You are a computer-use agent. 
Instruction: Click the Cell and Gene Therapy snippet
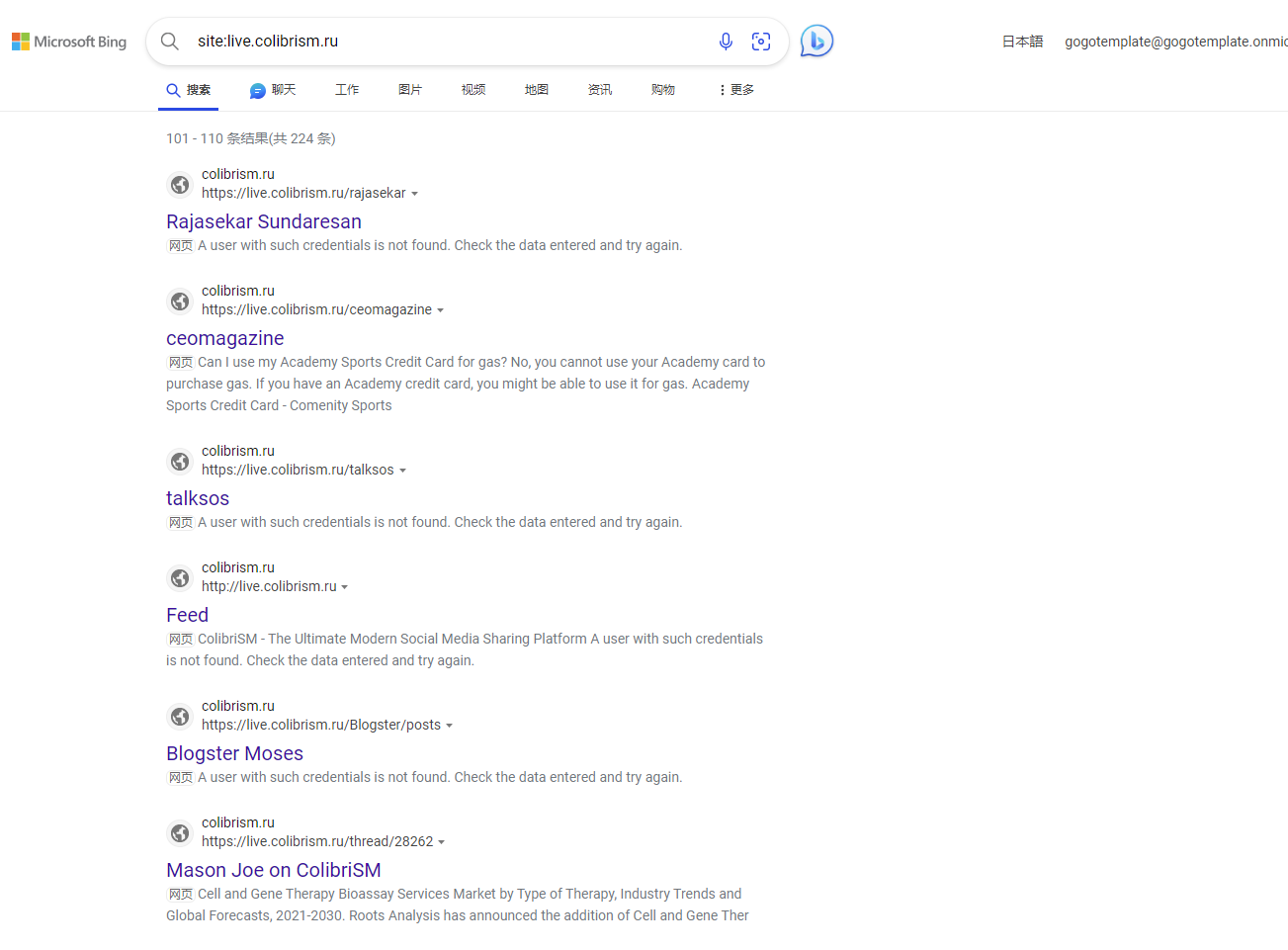pyautogui.click(x=458, y=905)
